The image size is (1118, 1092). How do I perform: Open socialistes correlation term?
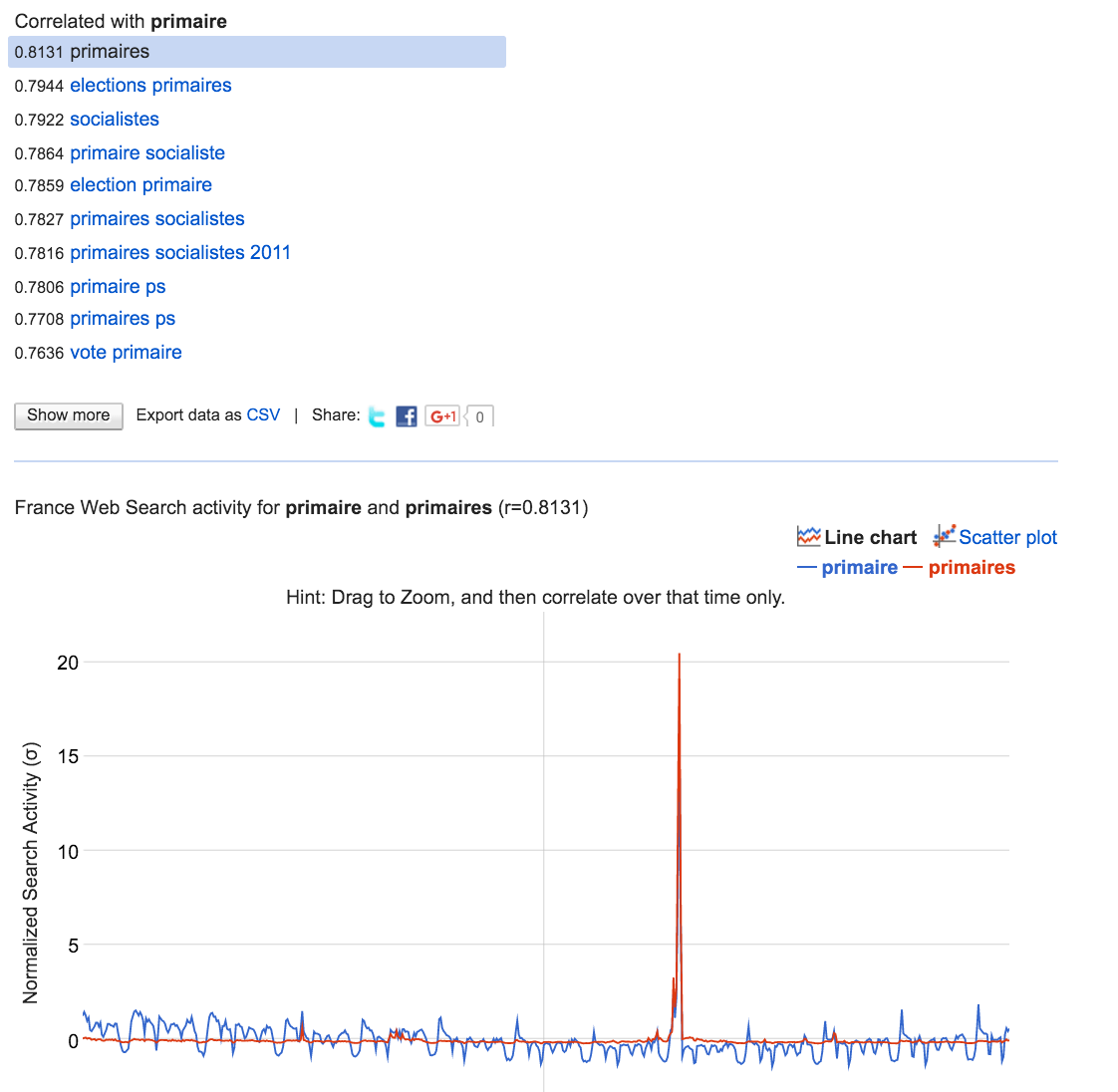click(114, 119)
